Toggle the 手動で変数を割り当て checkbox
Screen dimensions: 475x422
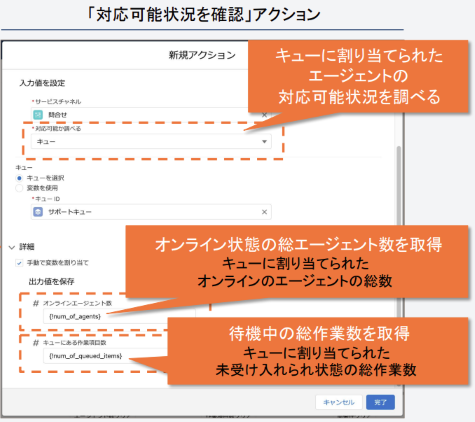point(19,263)
